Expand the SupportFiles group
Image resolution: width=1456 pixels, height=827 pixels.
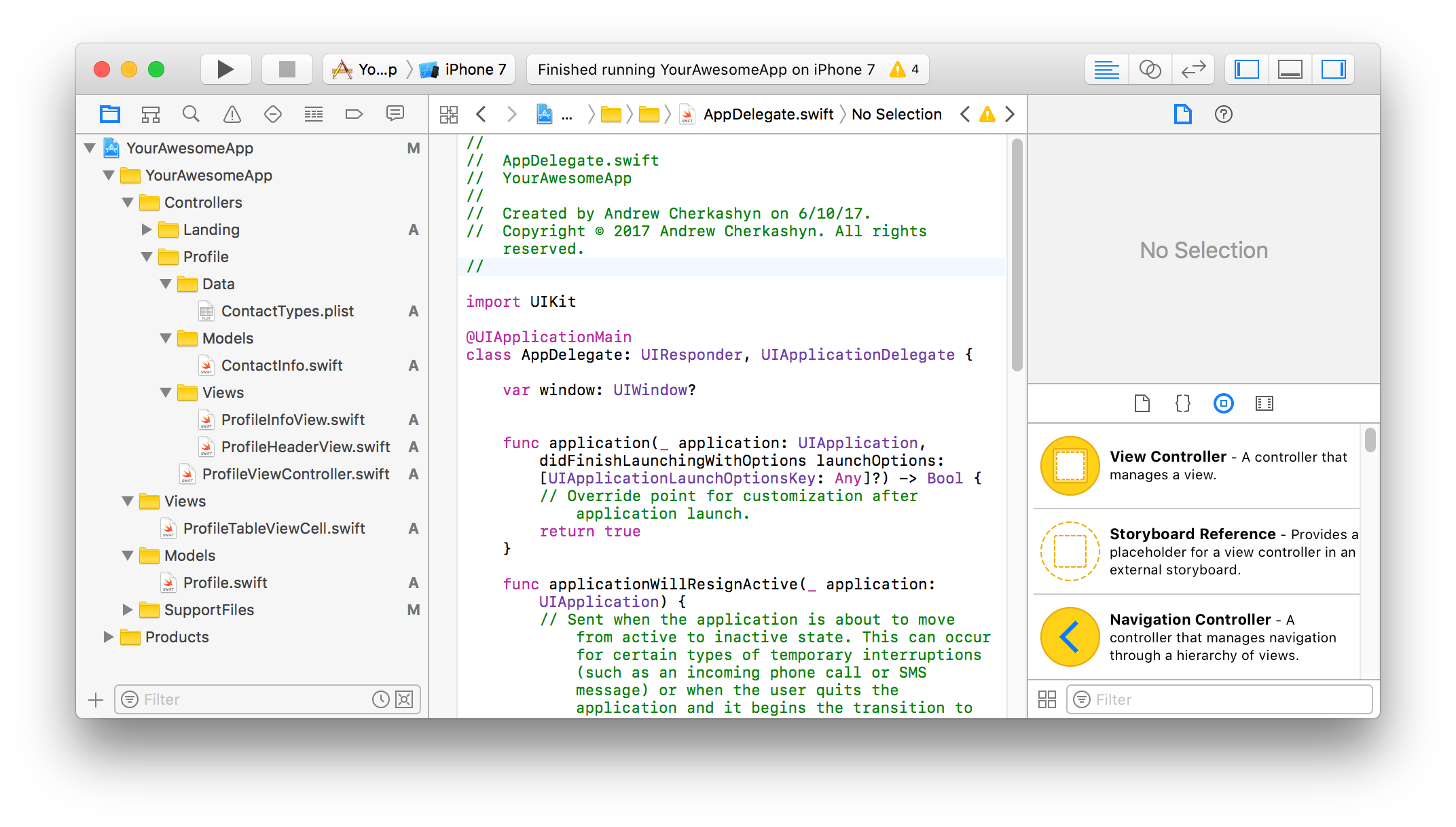coord(127,610)
